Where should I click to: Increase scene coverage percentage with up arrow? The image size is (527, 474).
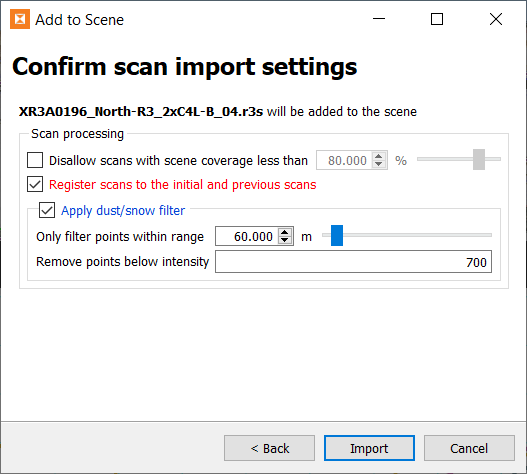(379, 156)
